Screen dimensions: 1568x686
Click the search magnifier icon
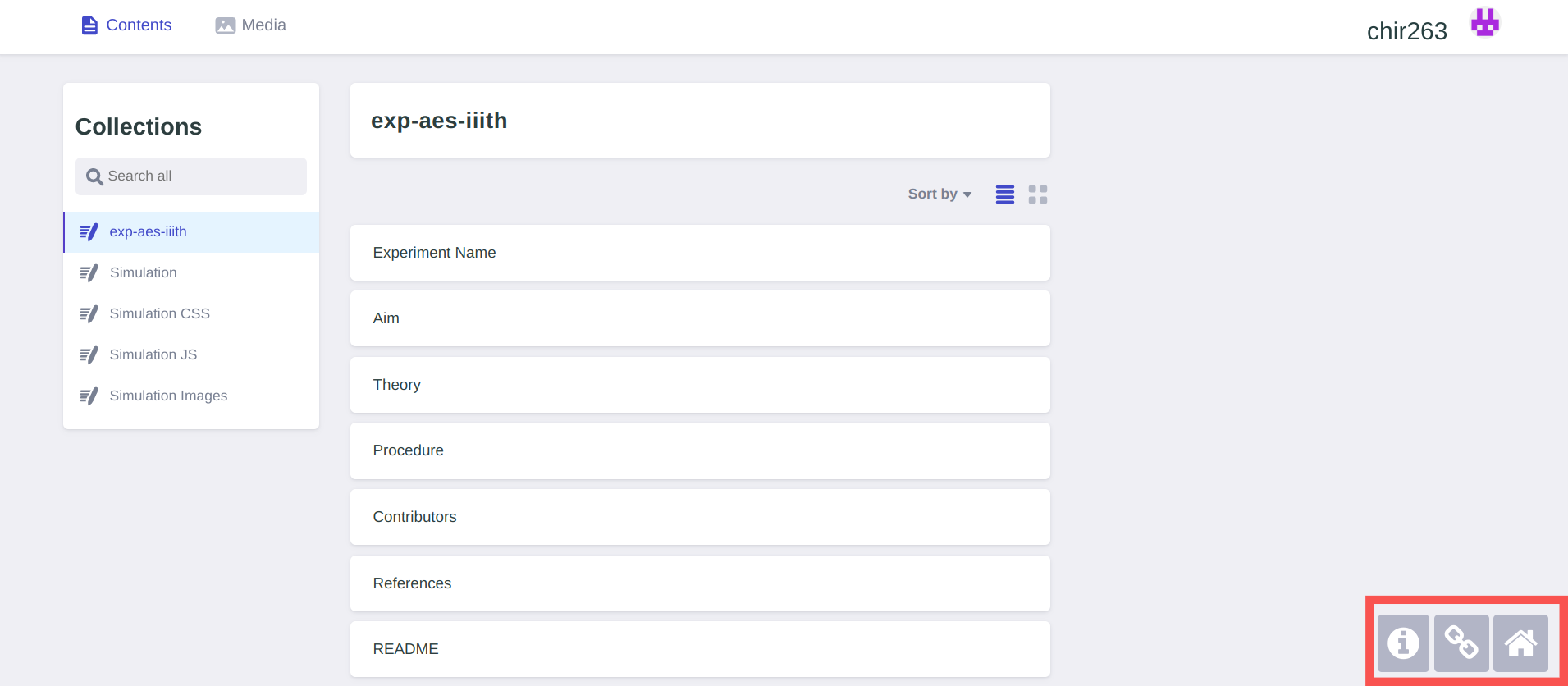[x=94, y=176]
